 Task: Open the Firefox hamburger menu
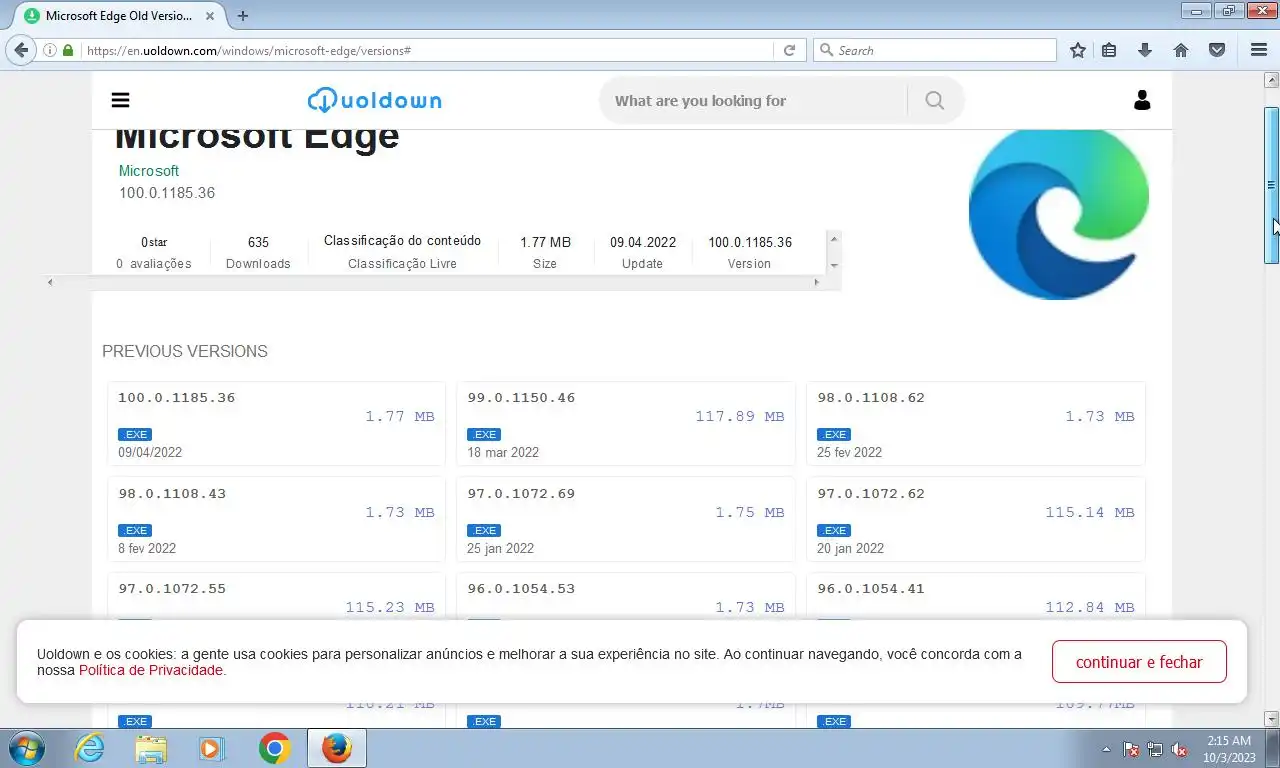click(1259, 50)
